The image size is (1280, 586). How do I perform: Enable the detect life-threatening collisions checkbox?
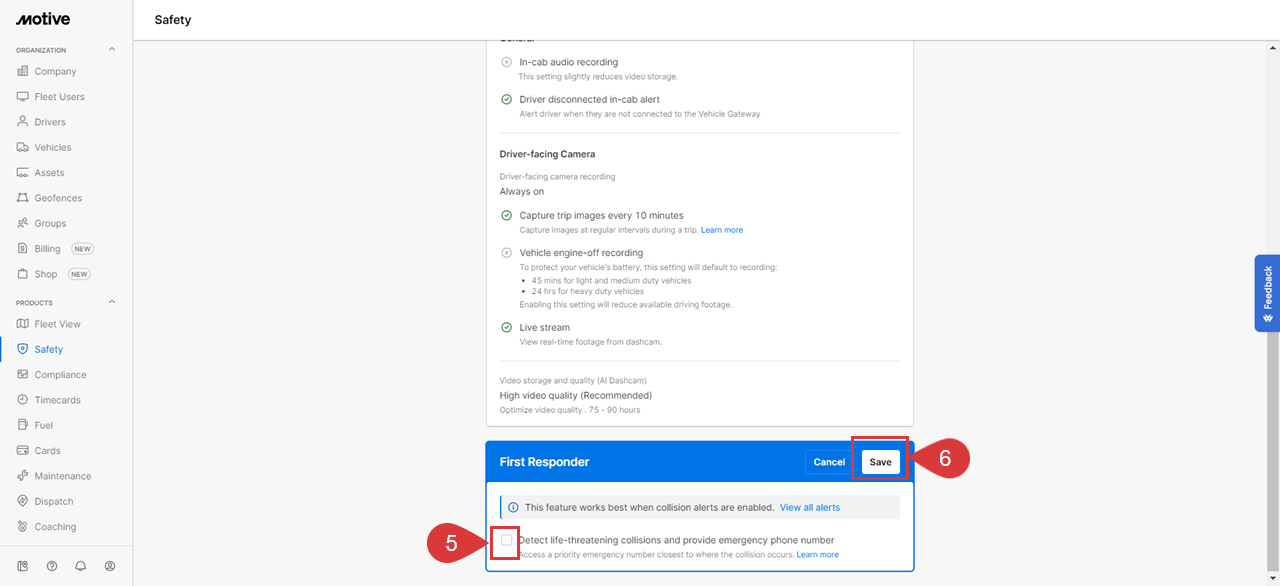point(507,540)
